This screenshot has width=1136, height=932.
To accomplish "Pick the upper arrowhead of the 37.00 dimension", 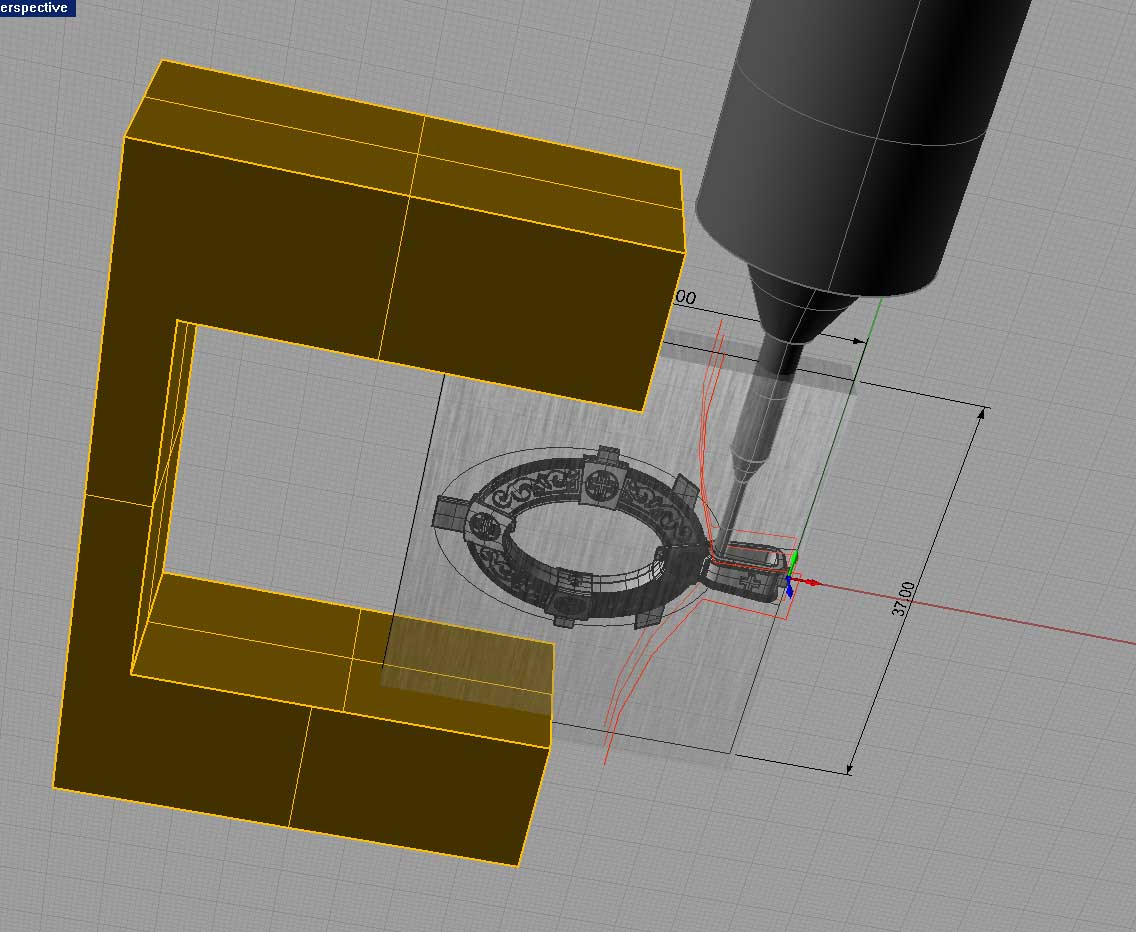I will [x=981, y=414].
